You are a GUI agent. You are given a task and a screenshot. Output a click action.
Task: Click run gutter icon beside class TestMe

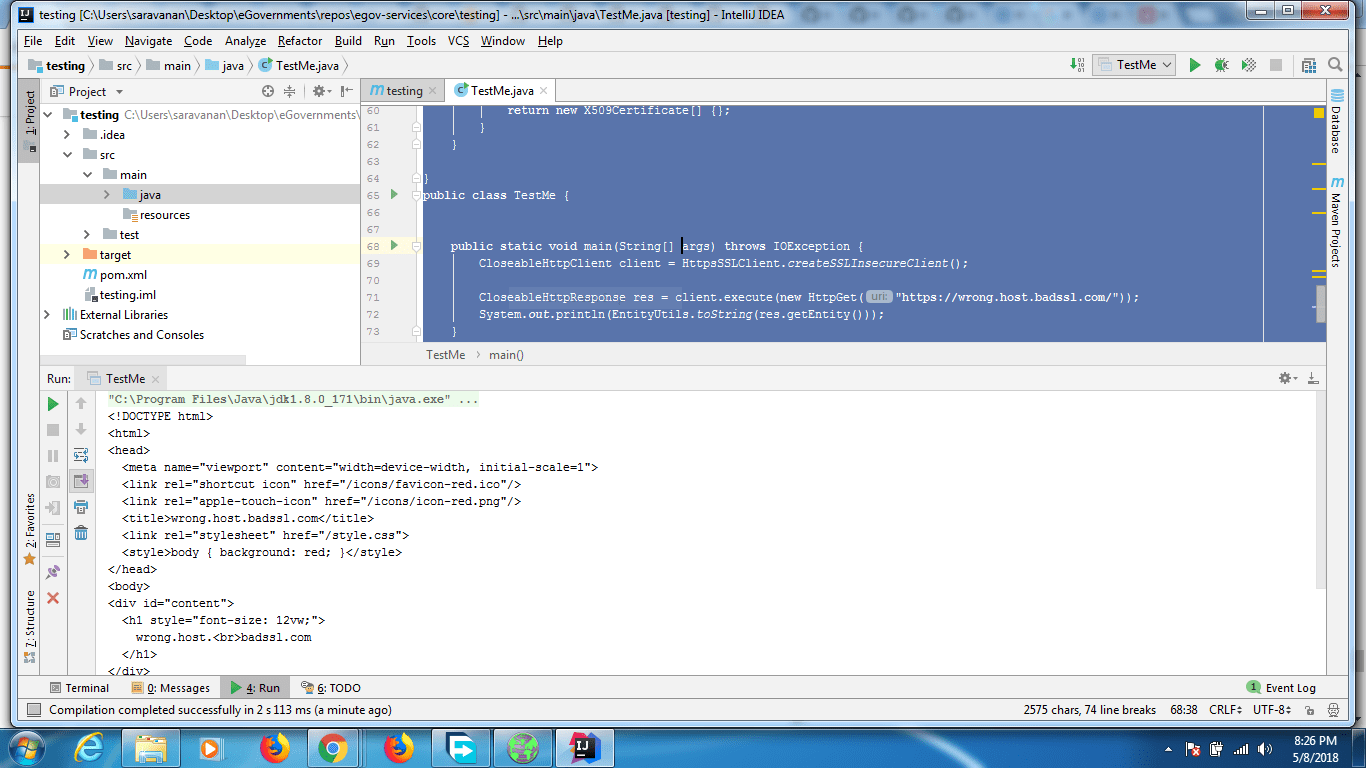(x=394, y=195)
